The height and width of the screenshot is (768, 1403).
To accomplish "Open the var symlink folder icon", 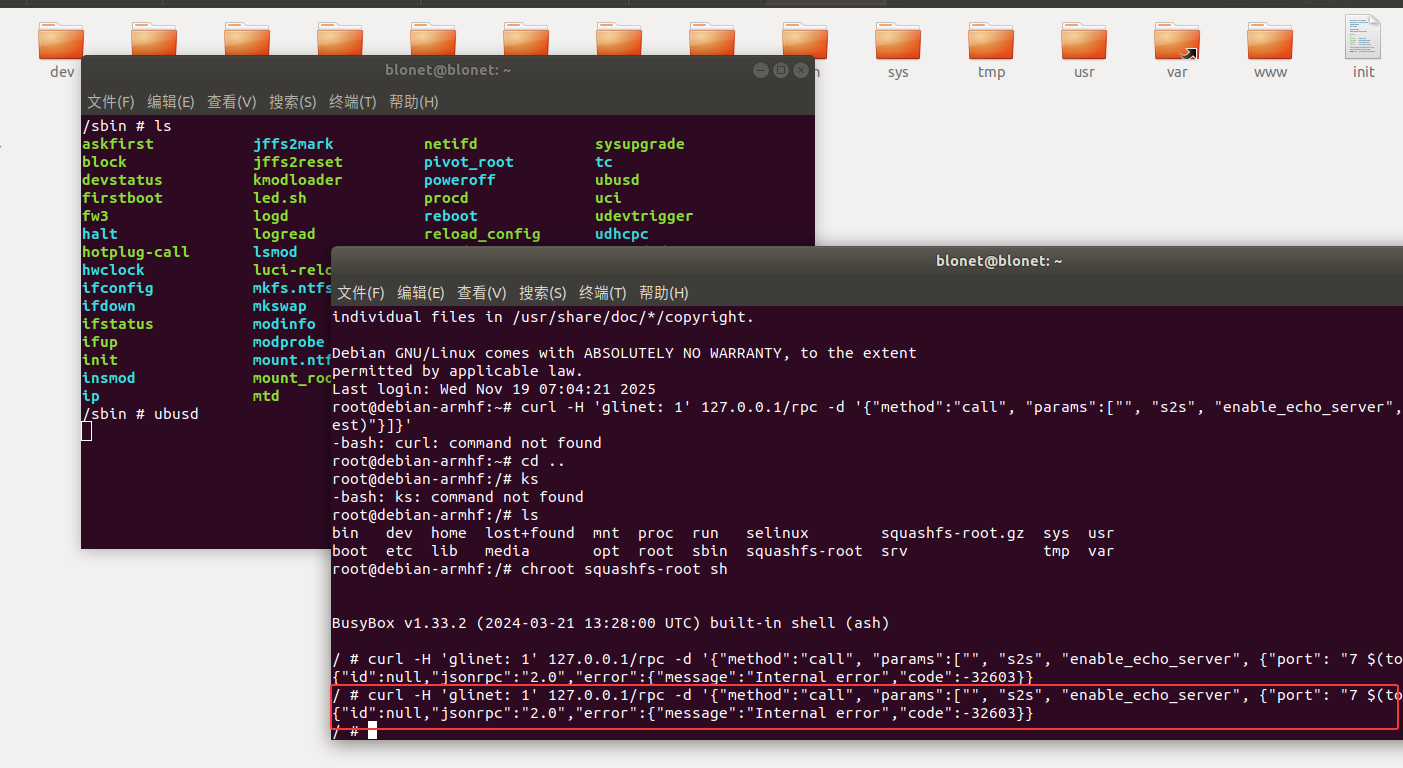I will [x=1177, y=40].
